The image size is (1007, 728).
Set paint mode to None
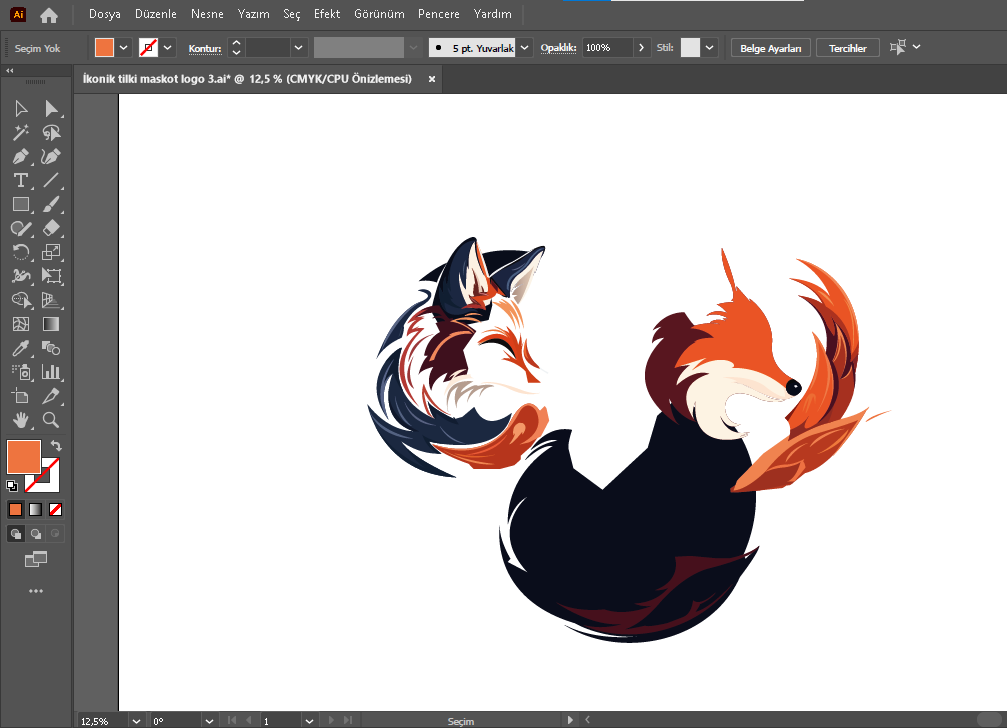coord(56,510)
